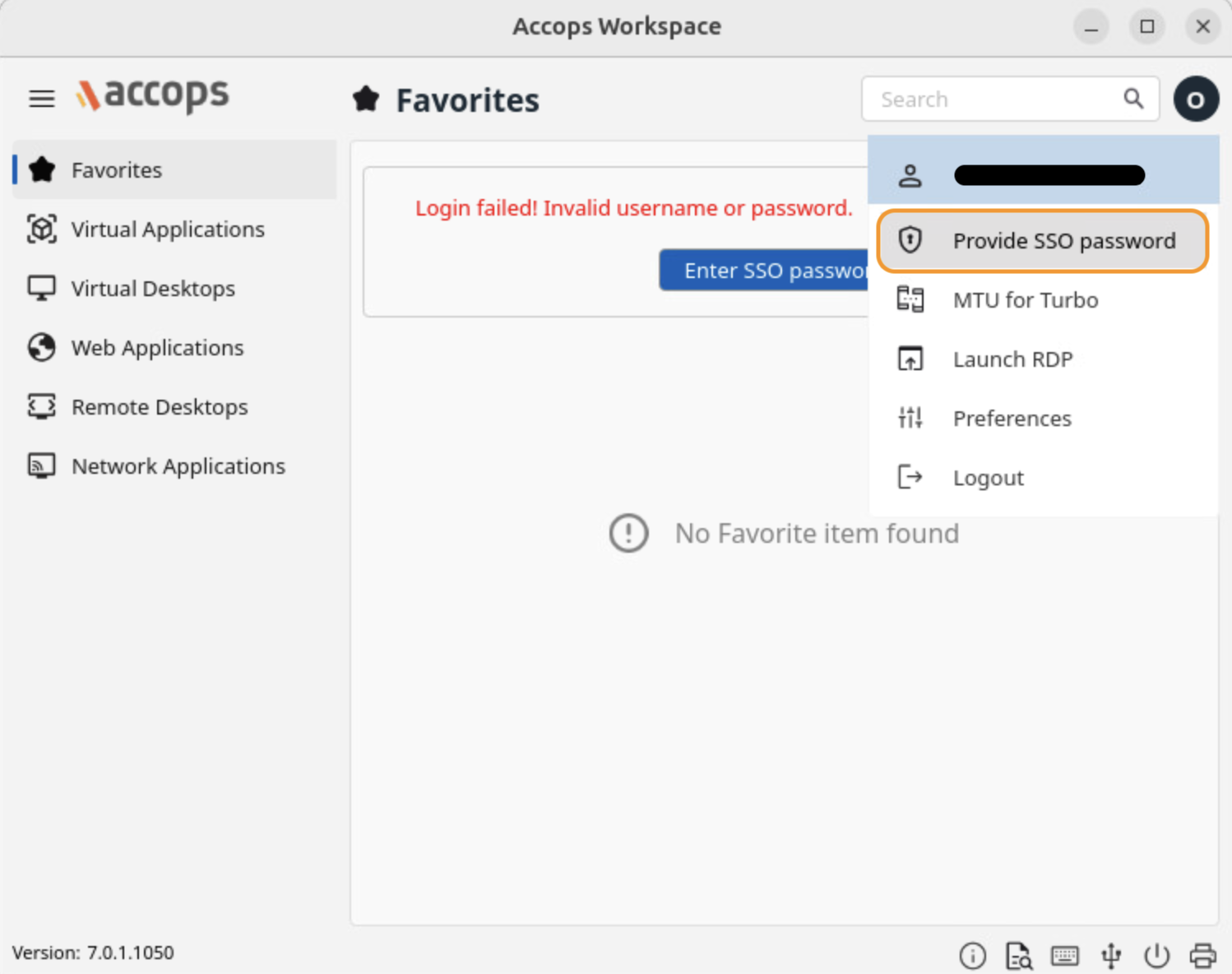Open Preferences from the user menu
Image resolution: width=1232 pixels, height=974 pixels.
[x=1012, y=419]
